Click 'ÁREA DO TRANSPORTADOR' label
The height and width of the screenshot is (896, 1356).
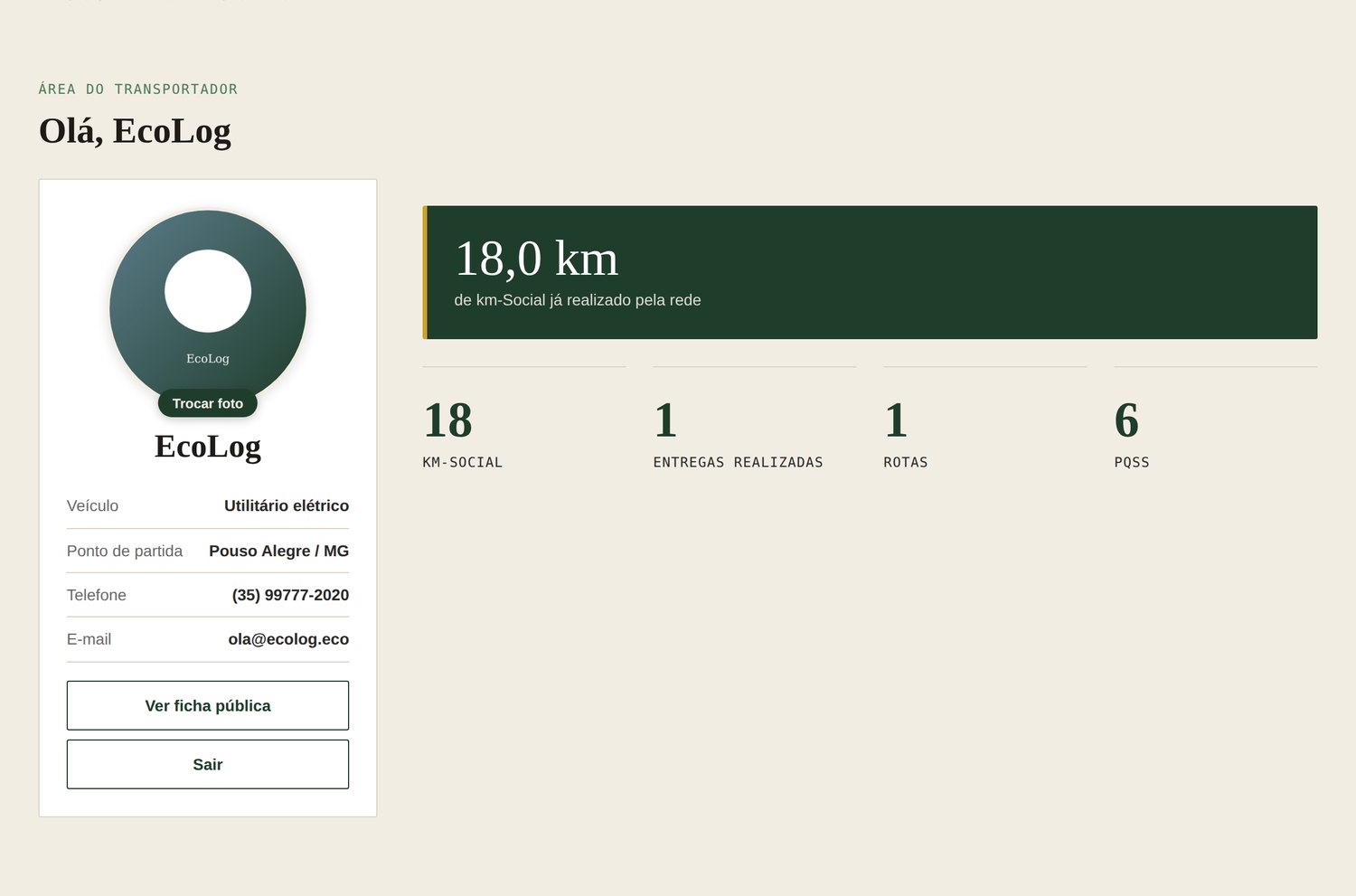pos(138,89)
